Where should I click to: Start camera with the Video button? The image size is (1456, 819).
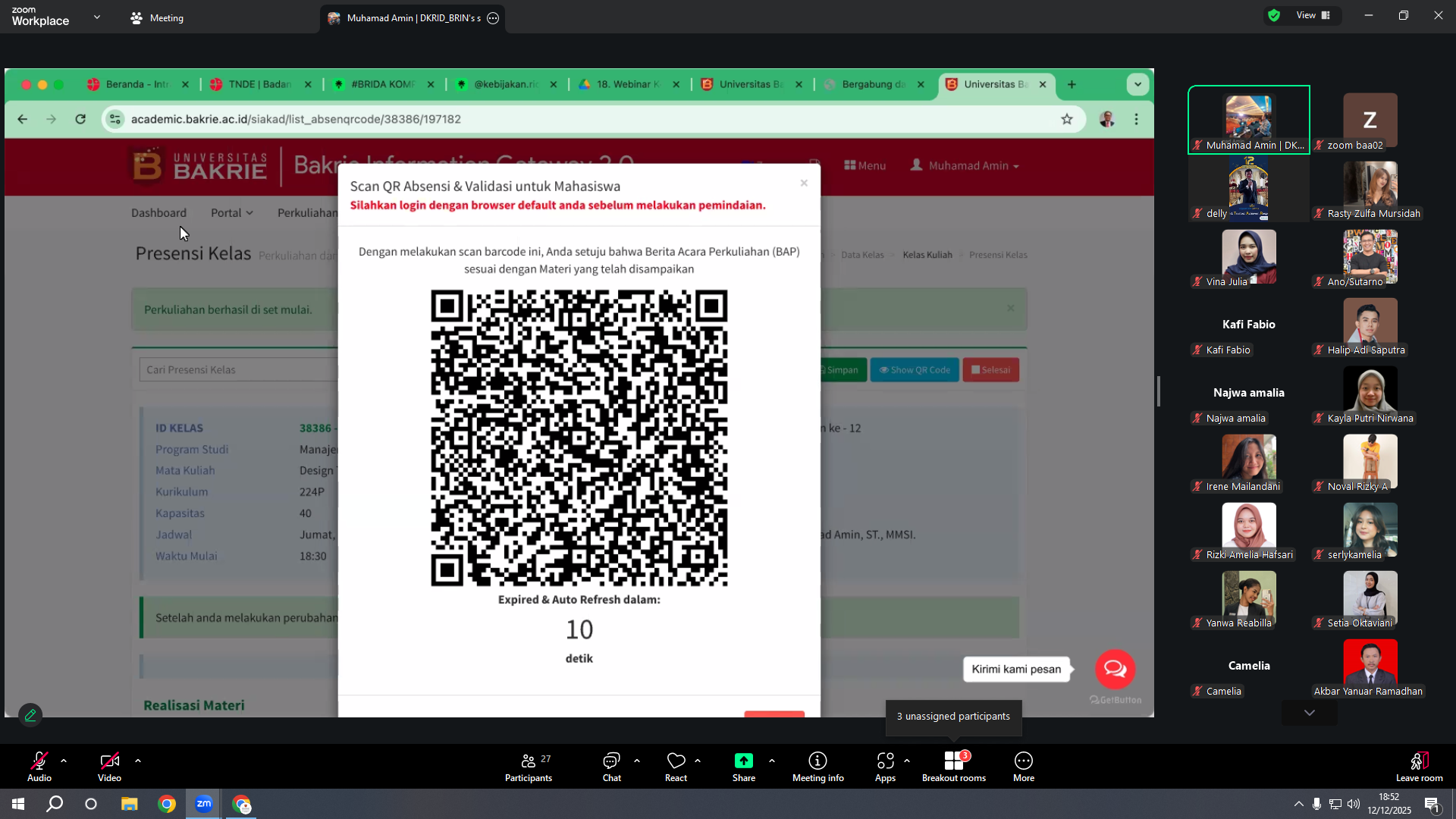click(x=109, y=766)
